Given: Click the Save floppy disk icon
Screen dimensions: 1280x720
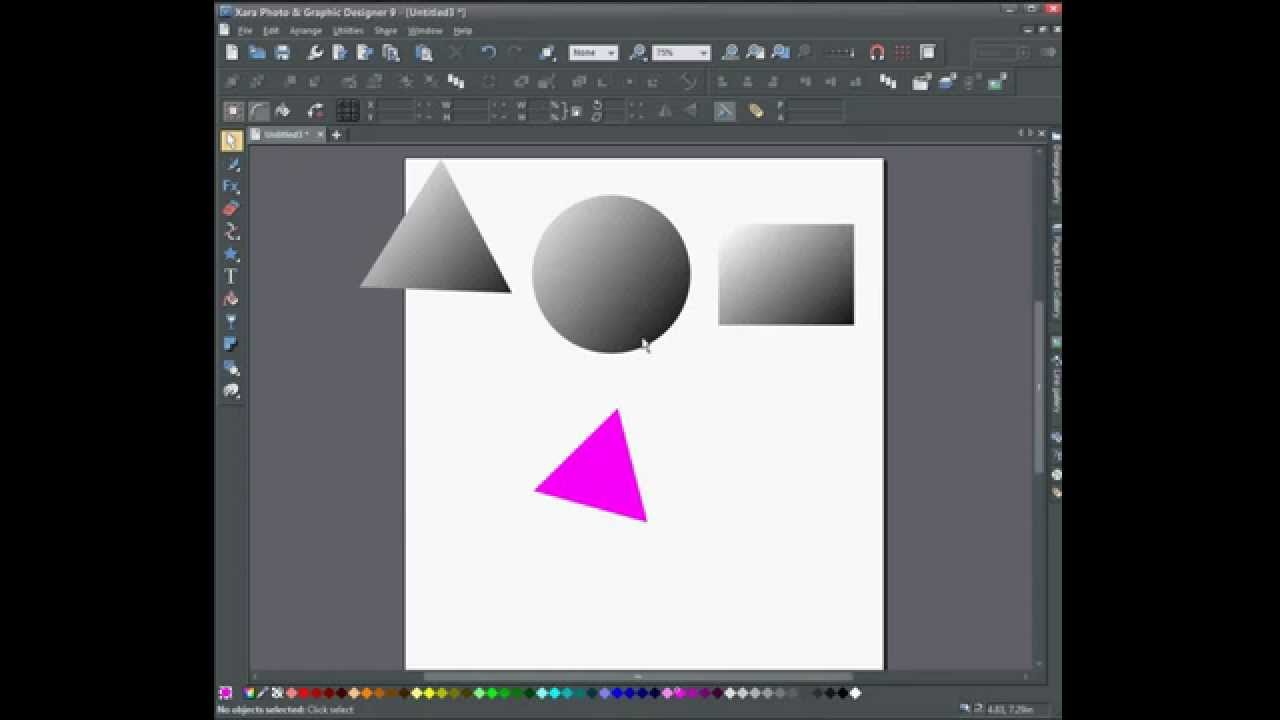Looking at the screenshot, I should point(282,52).
